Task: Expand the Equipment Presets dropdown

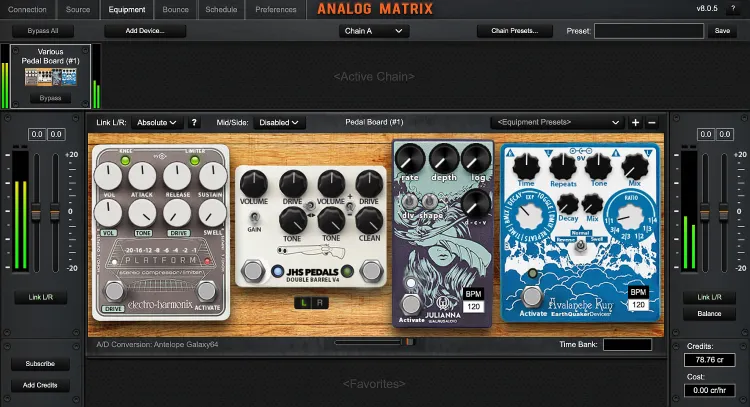Action: pos(557,122)
